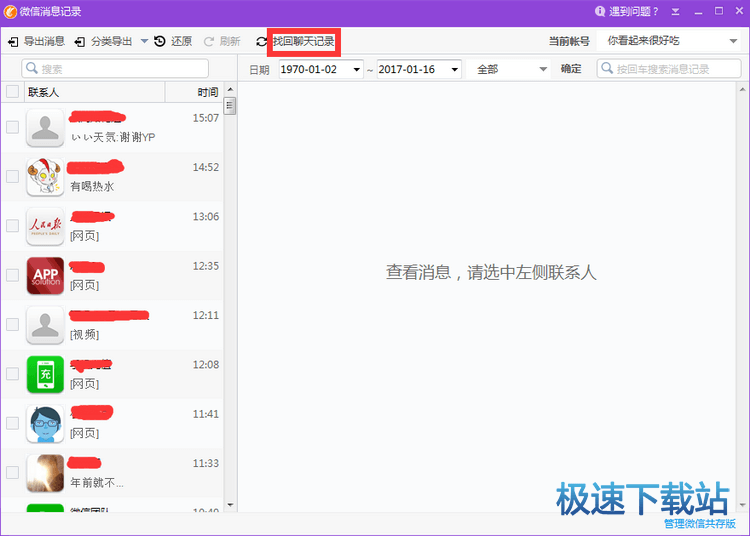
Task: Toggle the select-all checkbox in header
Action: click(12, 92)
